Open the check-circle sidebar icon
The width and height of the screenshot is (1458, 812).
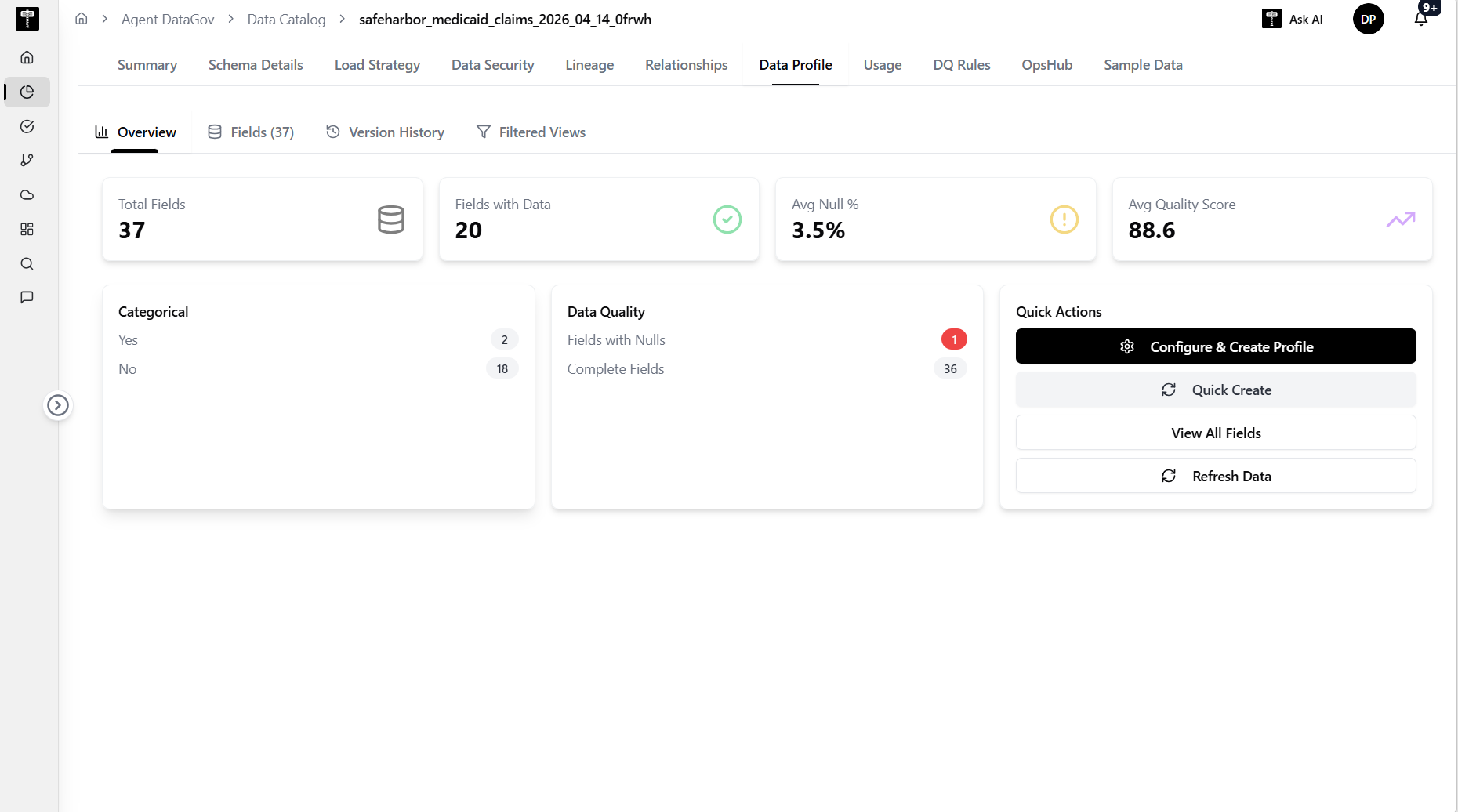click(x=27, y=126)
